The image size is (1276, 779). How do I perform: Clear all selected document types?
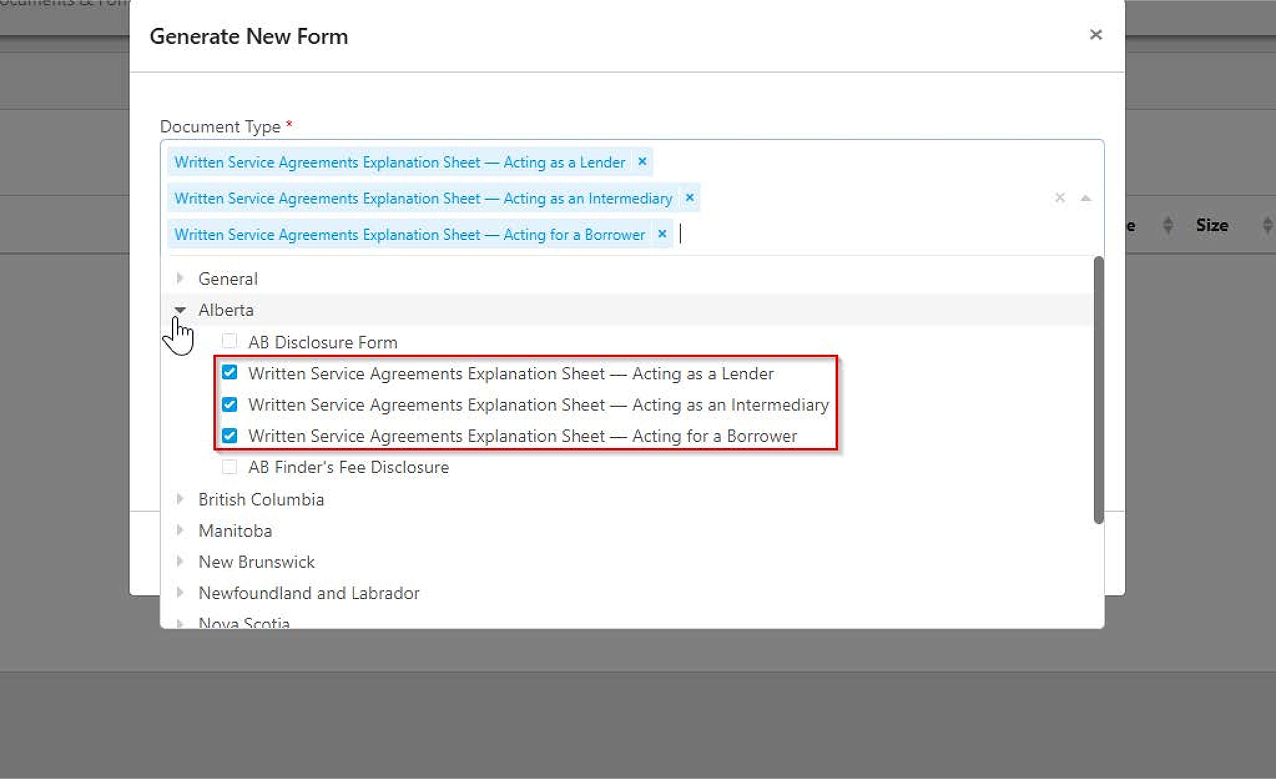[x=1060, y=198]
